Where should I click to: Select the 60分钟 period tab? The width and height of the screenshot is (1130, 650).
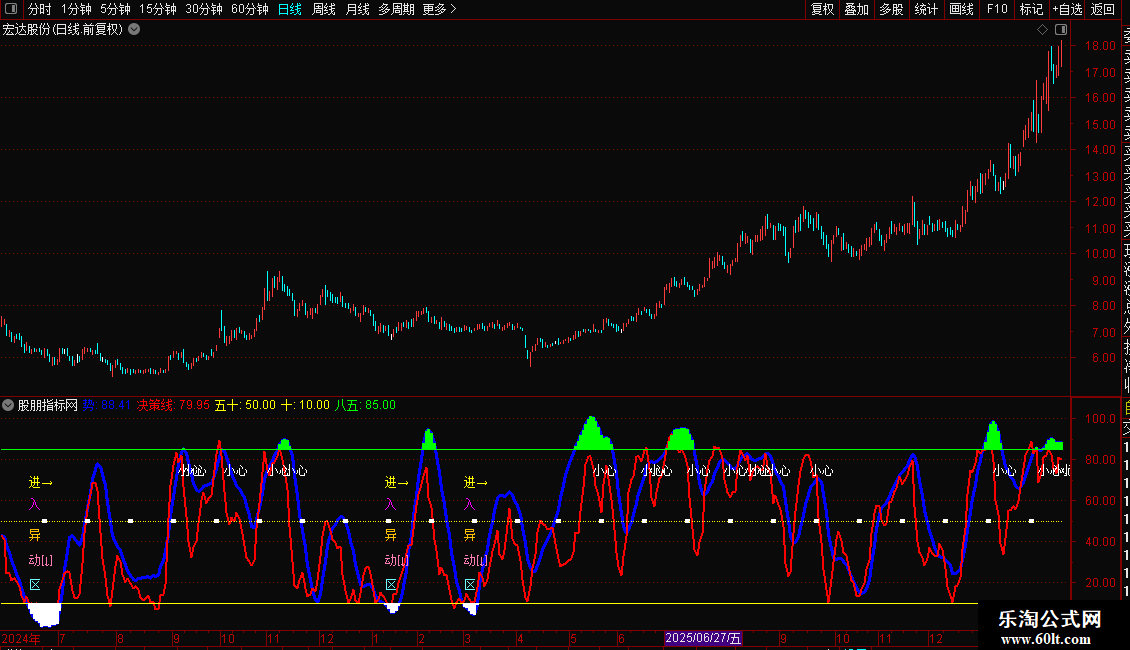tap(249, 9)
